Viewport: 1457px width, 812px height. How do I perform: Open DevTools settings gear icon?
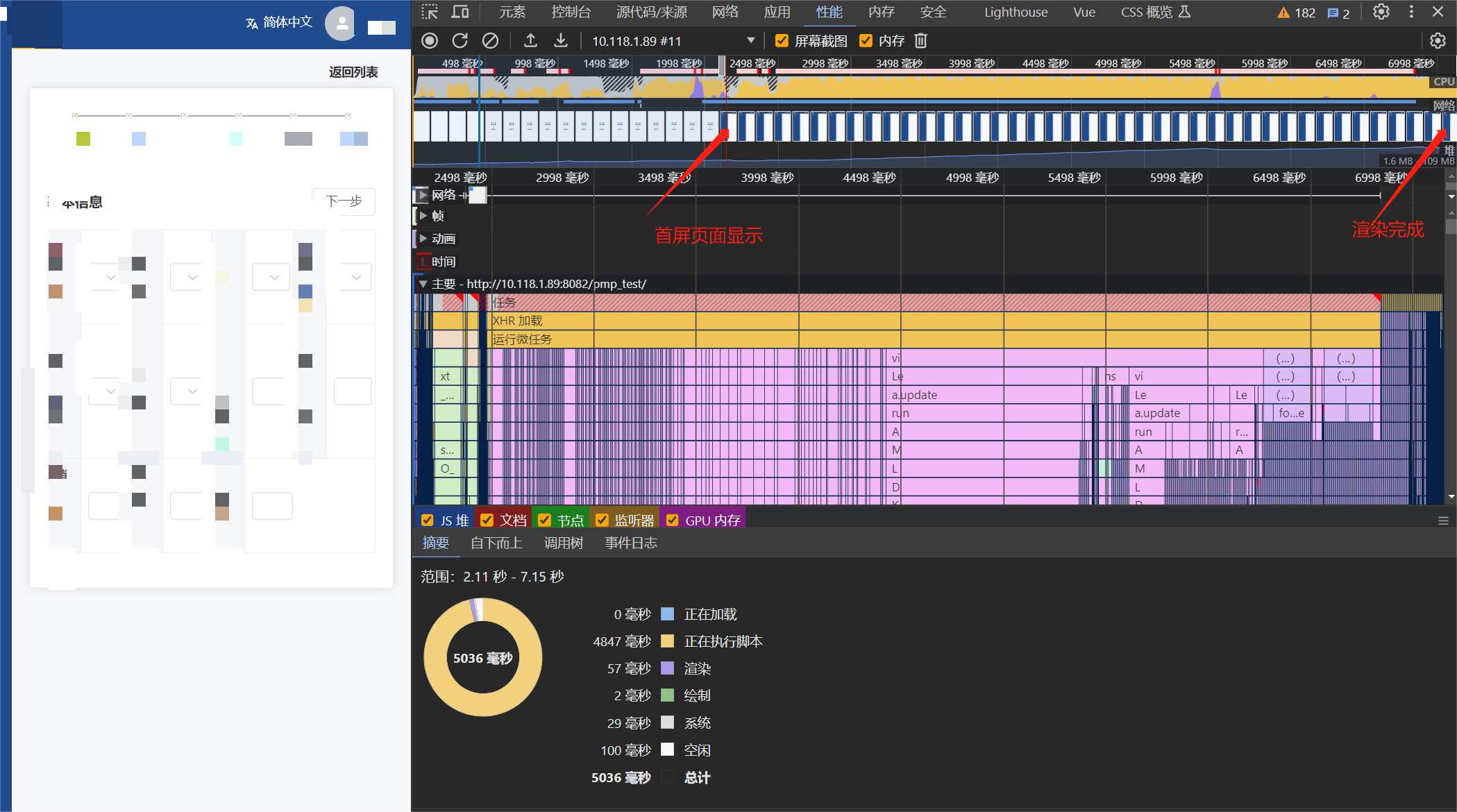point(1381,12)
